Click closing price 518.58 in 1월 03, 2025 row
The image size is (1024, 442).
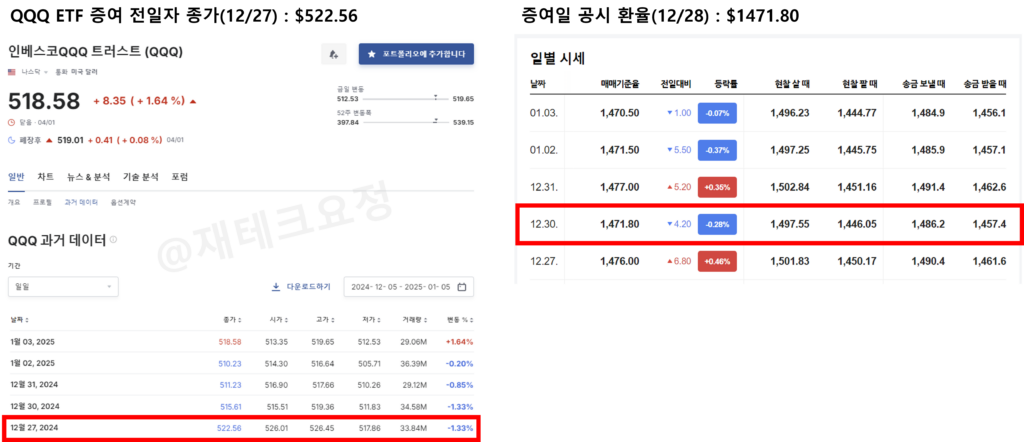pyautogui.click(x=231, y=341)
